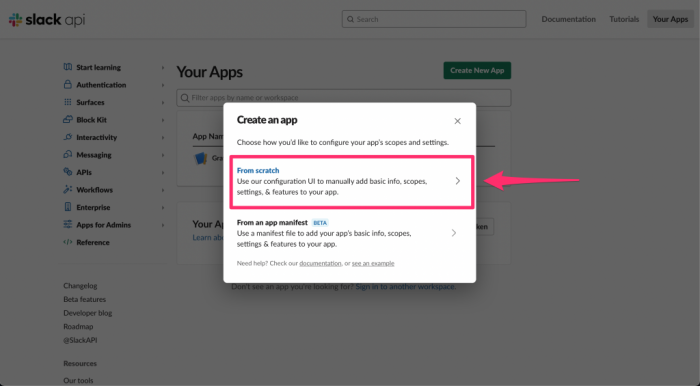Expand the Authentication section arrow
Screen dimensions: 700x386
pos(163,85)
